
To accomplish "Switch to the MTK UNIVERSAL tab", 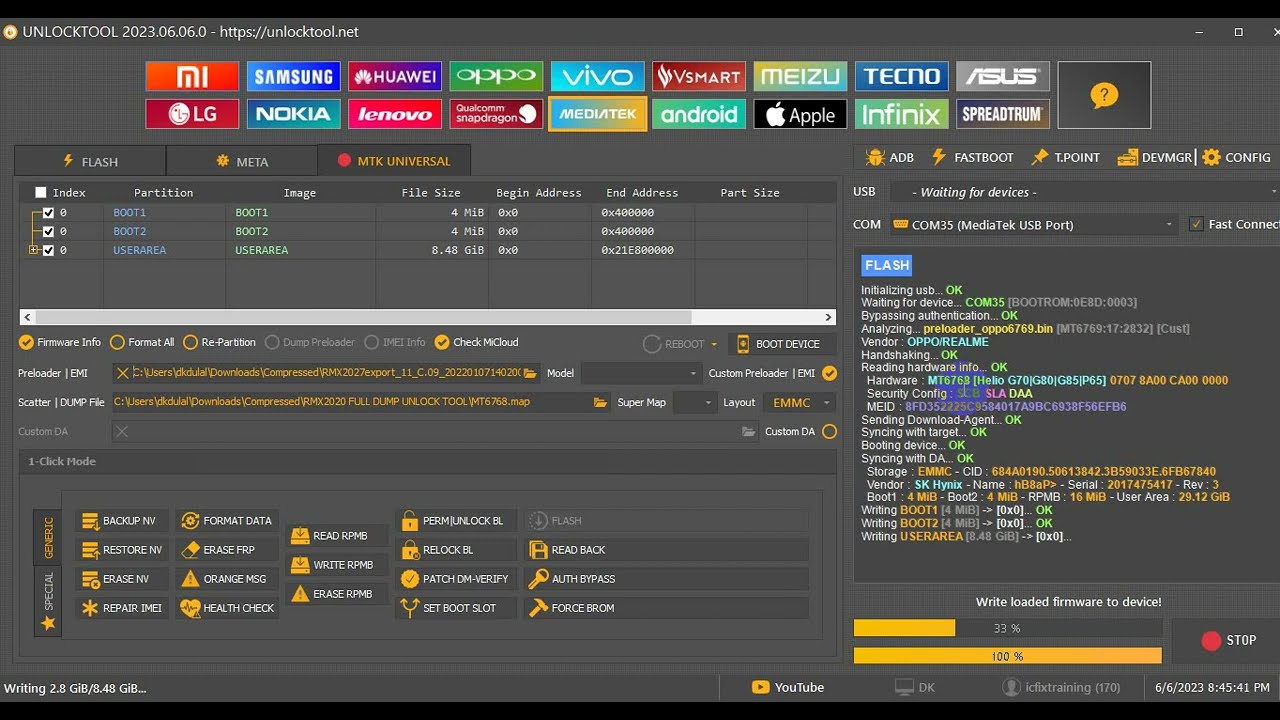I will (x=394, y=161).
